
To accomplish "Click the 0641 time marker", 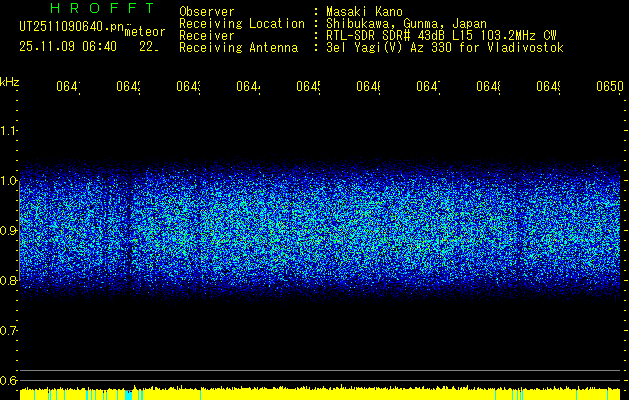I will point(68,87).
